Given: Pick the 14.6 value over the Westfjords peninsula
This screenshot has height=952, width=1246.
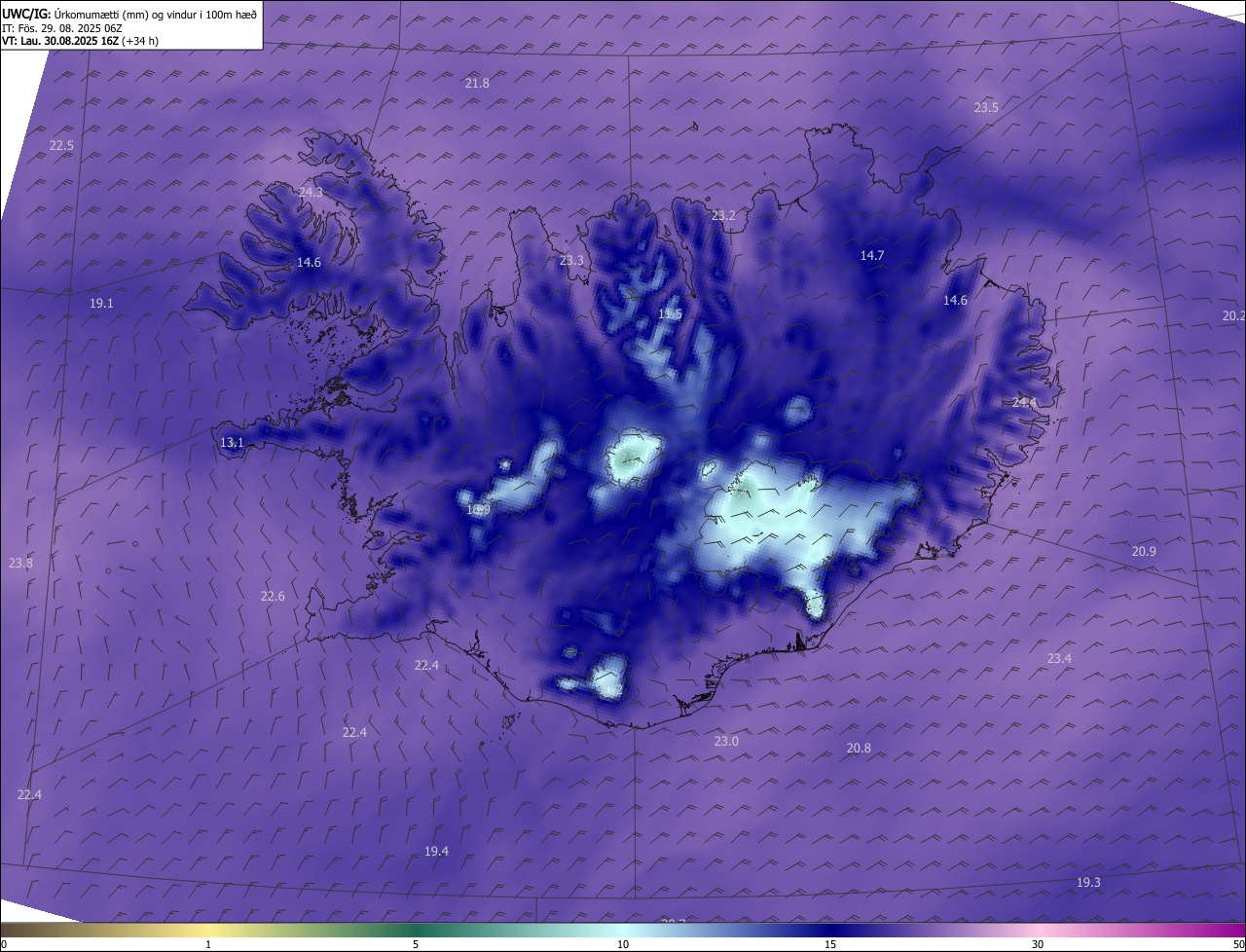Looking at the screenshot, I should (309, 263).
